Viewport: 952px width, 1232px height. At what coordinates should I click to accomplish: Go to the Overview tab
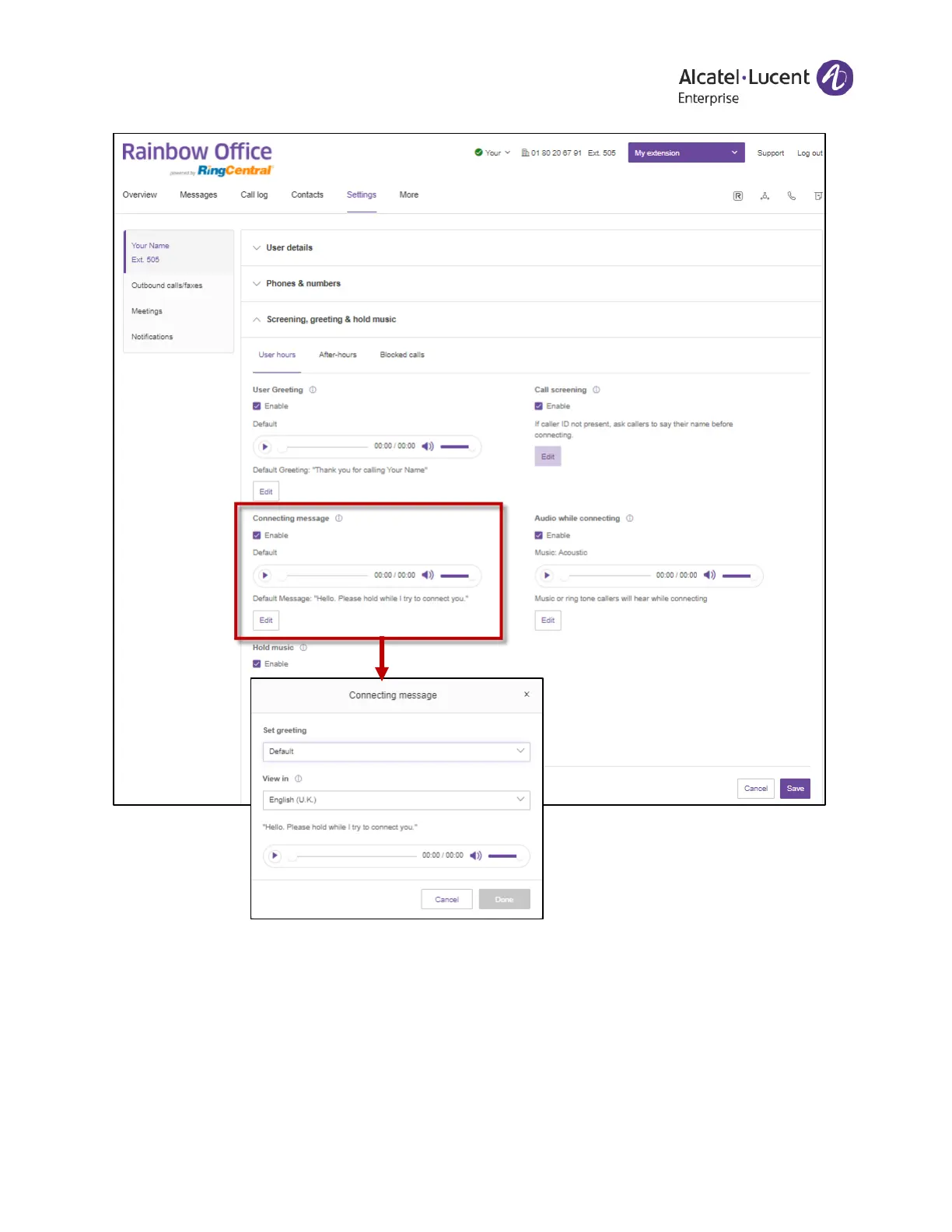click(x=140, y=195)
